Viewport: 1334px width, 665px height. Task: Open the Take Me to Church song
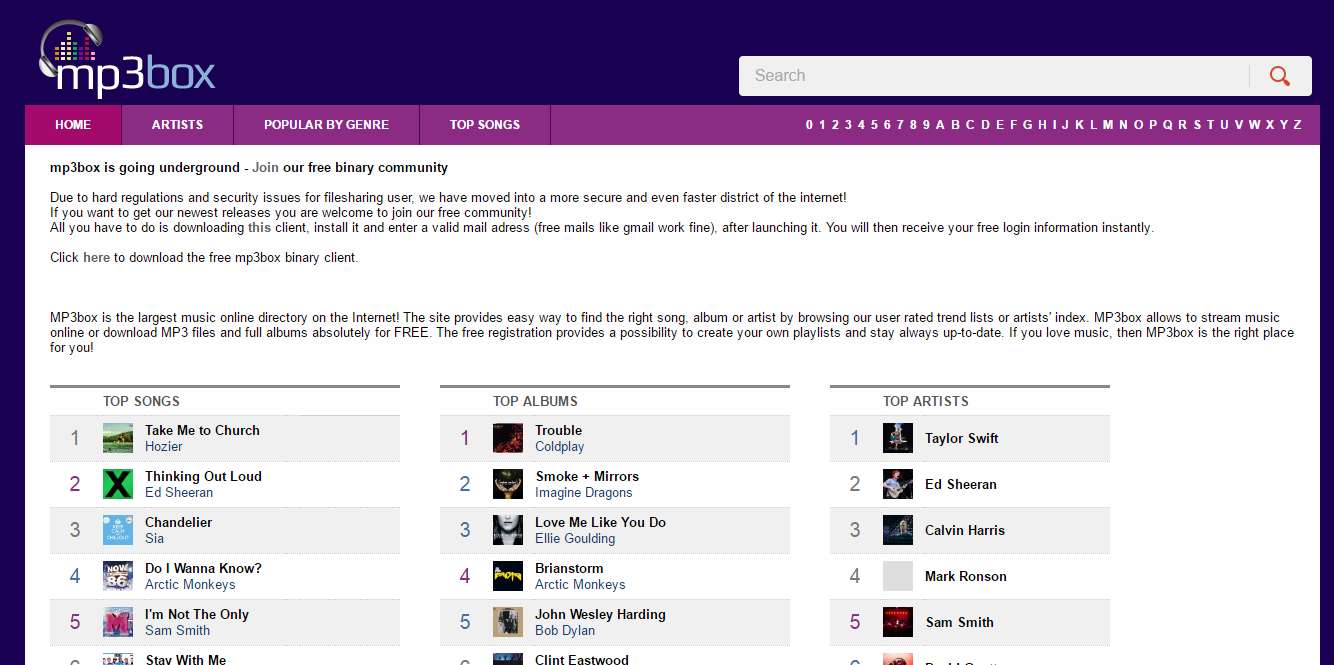pyautogui.click(x=202, y=430)
